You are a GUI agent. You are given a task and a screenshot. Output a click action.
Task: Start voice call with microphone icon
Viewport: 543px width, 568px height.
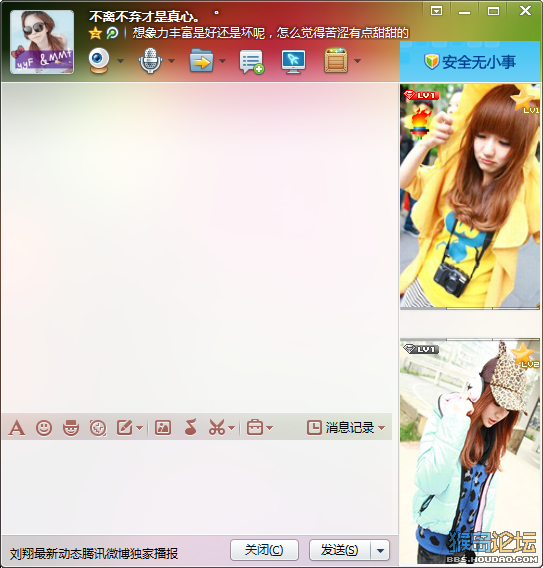[150, 61]
